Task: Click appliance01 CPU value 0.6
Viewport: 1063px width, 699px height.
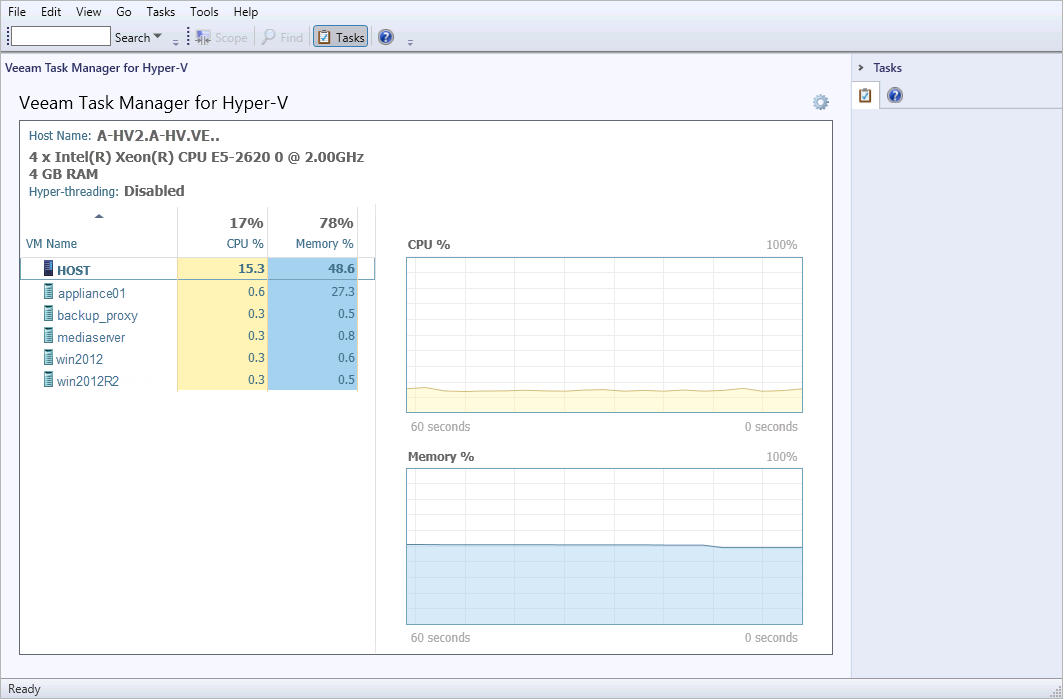Action: 256,292
